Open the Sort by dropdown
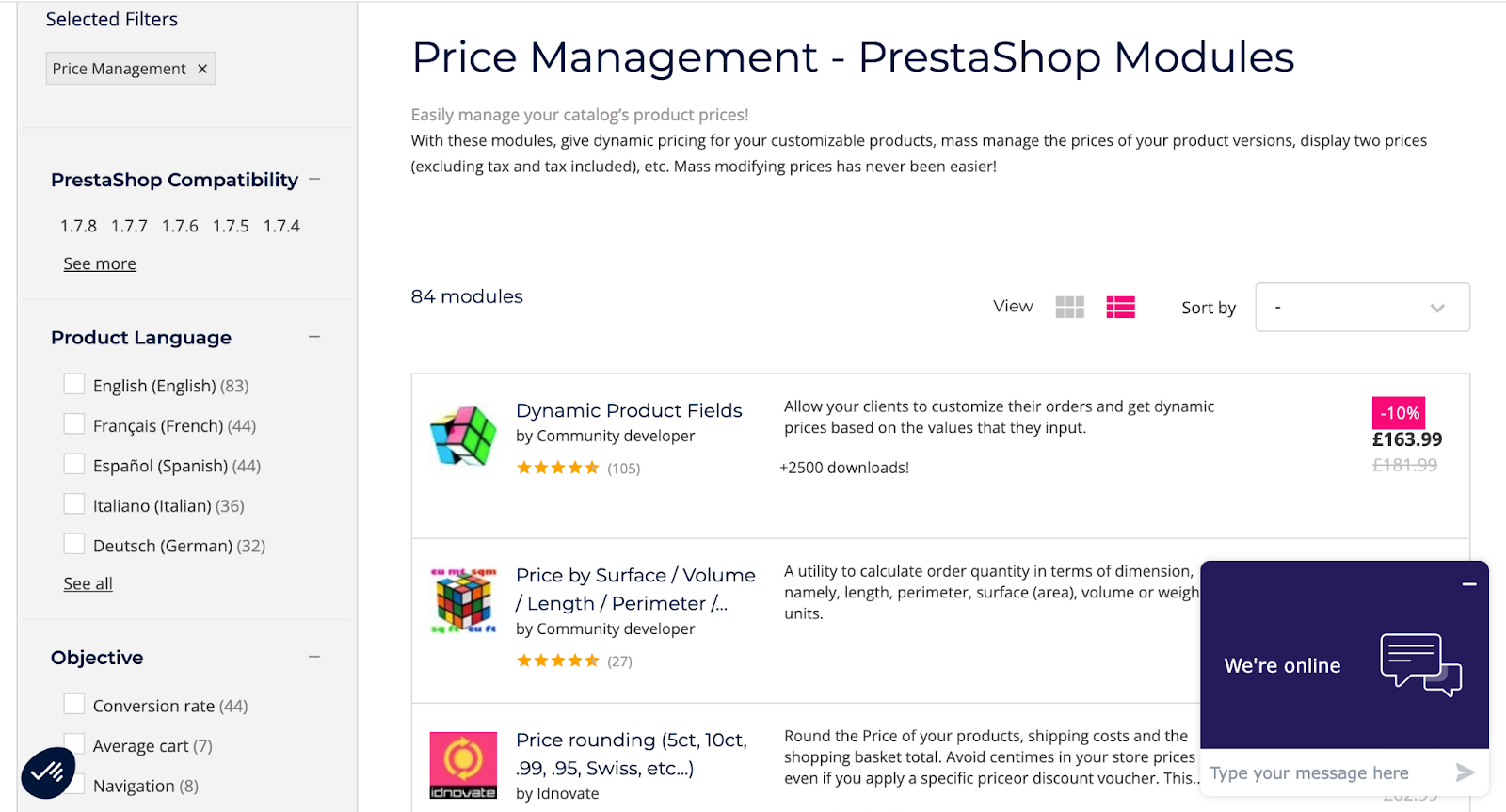Screen dimensions: 1506x812 point(1362,307)
